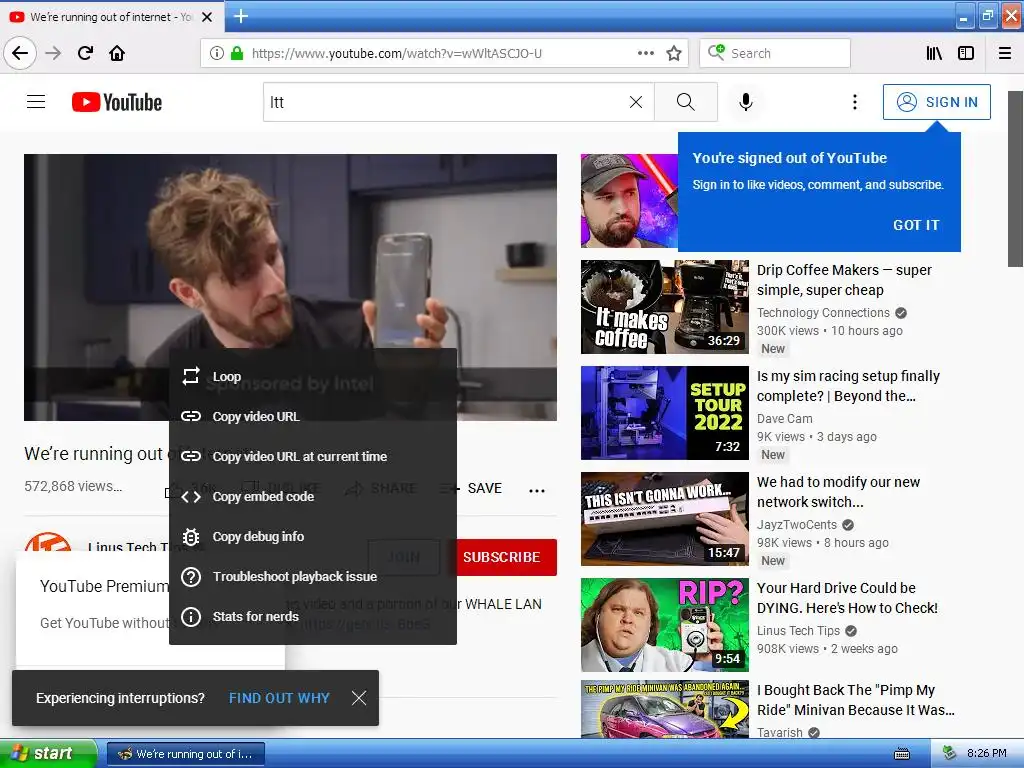Open 'Drip Coffee Makers — super simple' title
Screen dimensions: 1024x768
point(844,280)
